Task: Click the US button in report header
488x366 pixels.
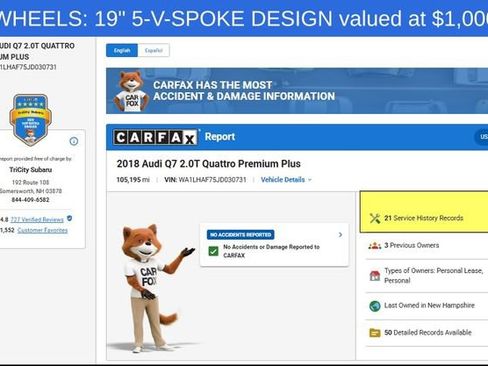Action: point(482,137)
